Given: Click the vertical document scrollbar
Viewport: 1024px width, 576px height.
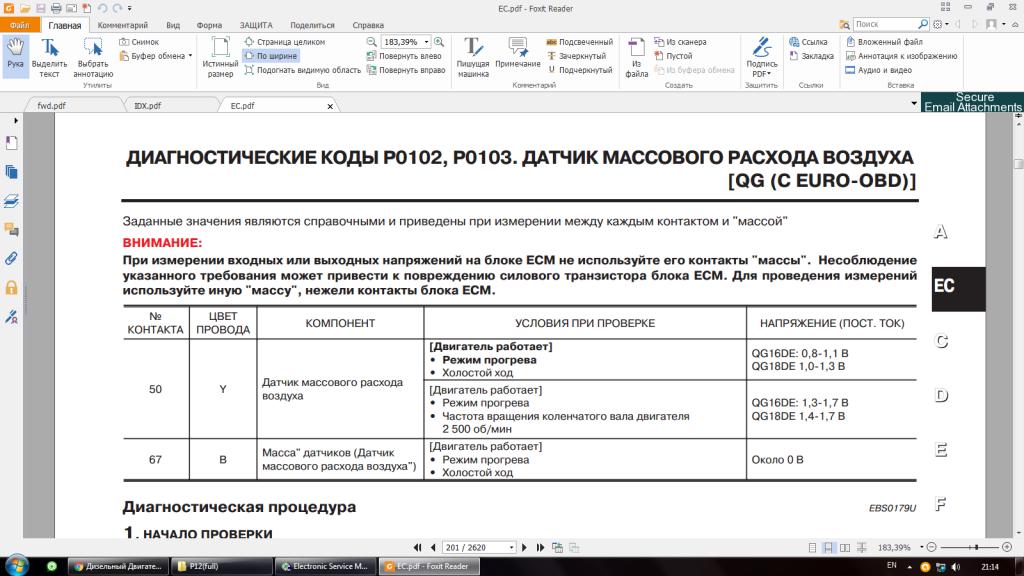Looking at the screenshot, I should click(1018, 325).
